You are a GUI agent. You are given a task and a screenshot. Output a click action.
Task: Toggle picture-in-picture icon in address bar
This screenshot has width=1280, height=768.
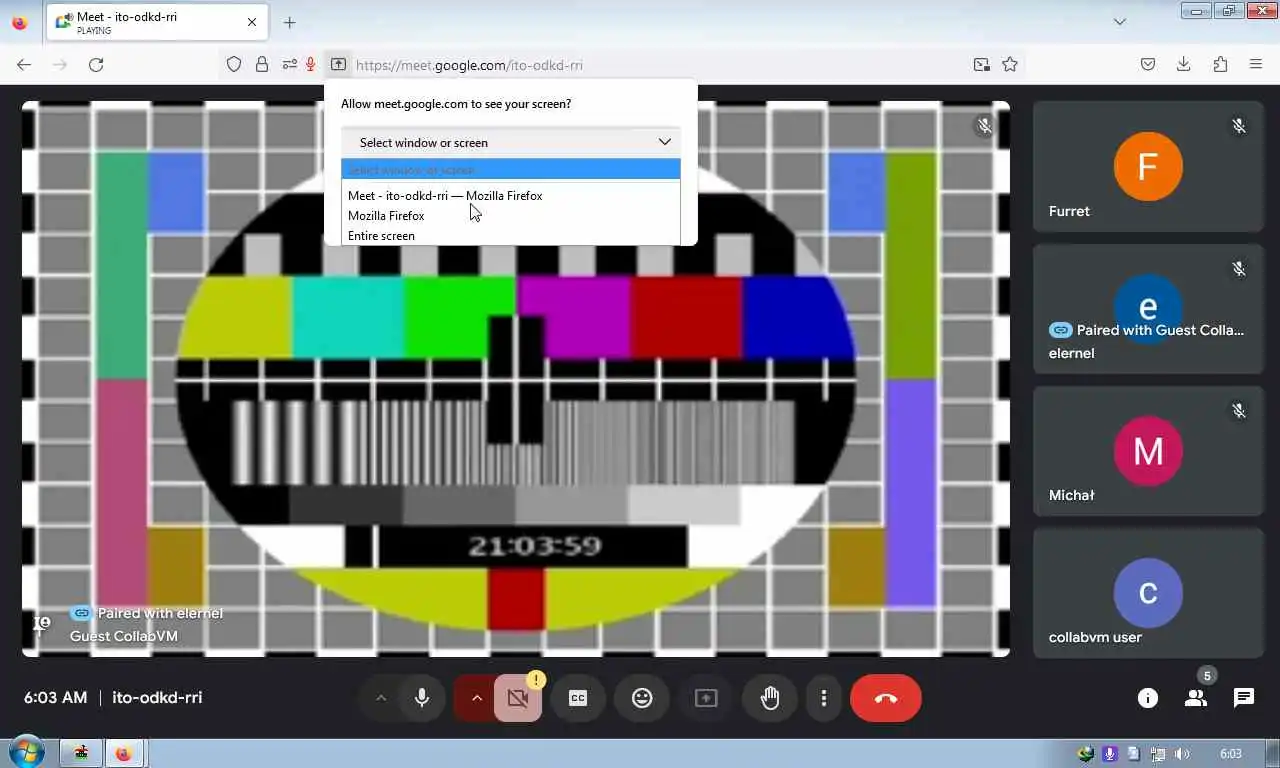point(981,64)
